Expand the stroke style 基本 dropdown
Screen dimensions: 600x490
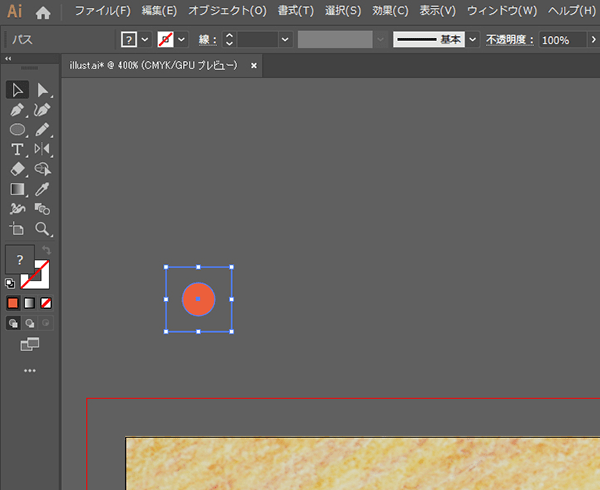click(471, 40)
